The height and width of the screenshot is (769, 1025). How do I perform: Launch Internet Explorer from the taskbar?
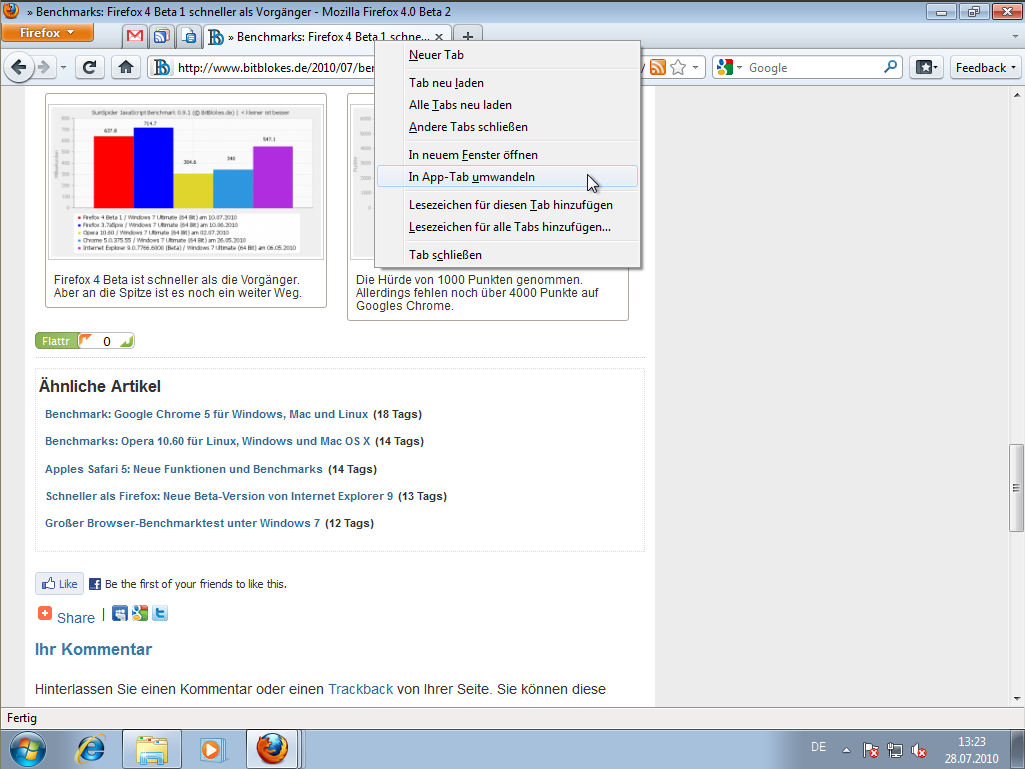point(92,749)
